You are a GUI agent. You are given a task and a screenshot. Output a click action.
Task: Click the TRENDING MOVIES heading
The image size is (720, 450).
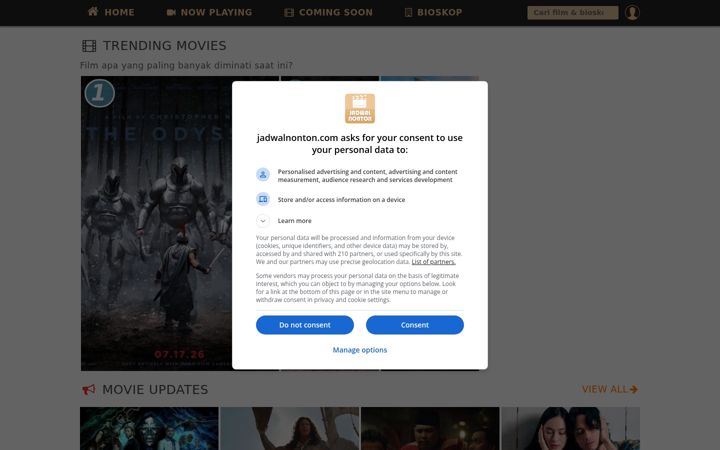pyautogui.click(x=164, y=46)
